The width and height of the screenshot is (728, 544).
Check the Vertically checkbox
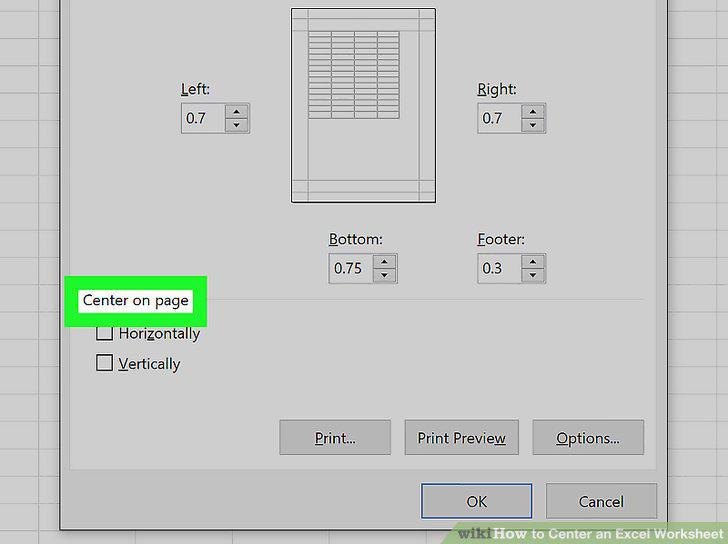[104, 363]
